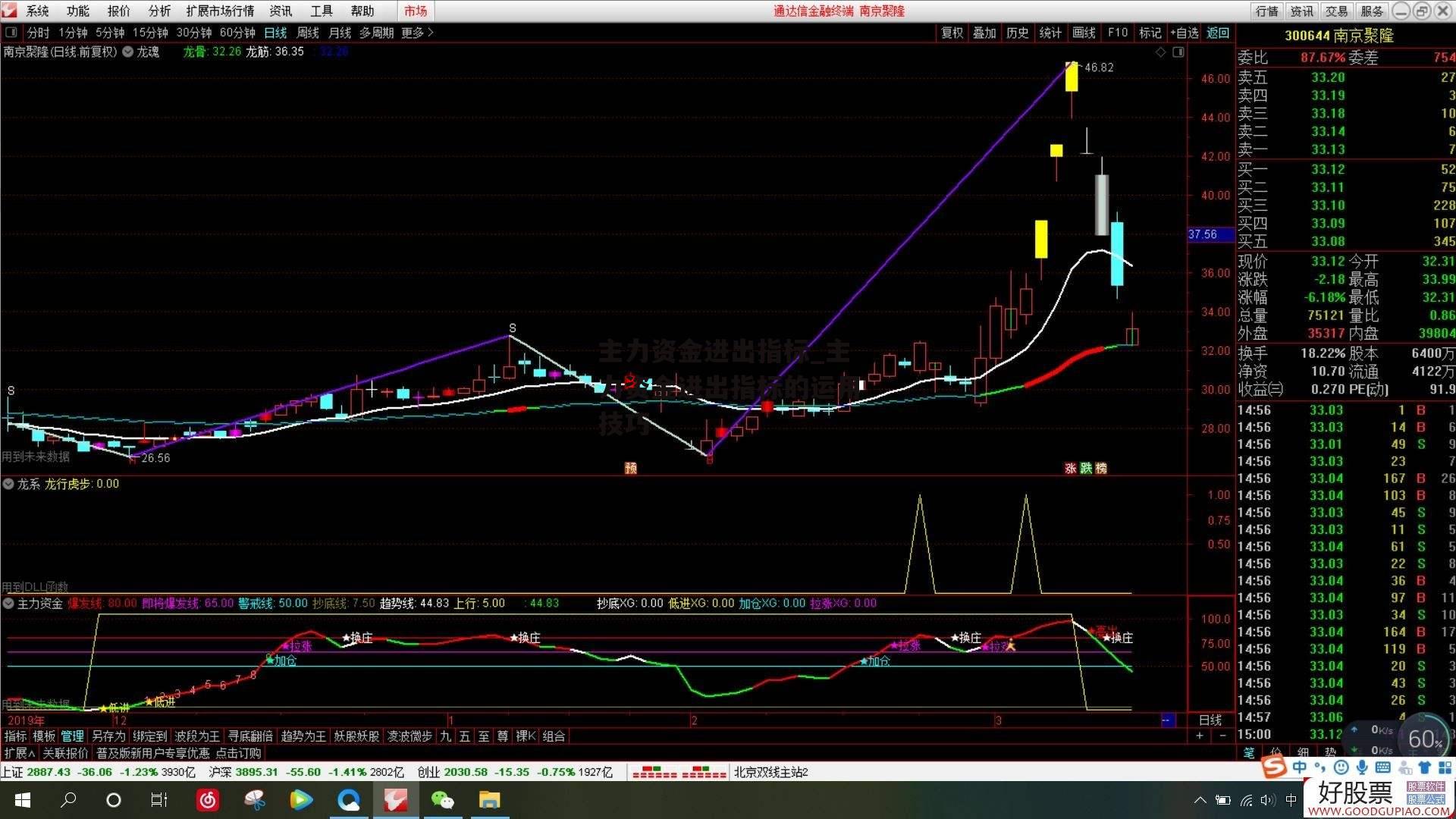Screen dimensions: 1456x819
Task: Click the diamond icon above the chart
Action: [1160, 52]
